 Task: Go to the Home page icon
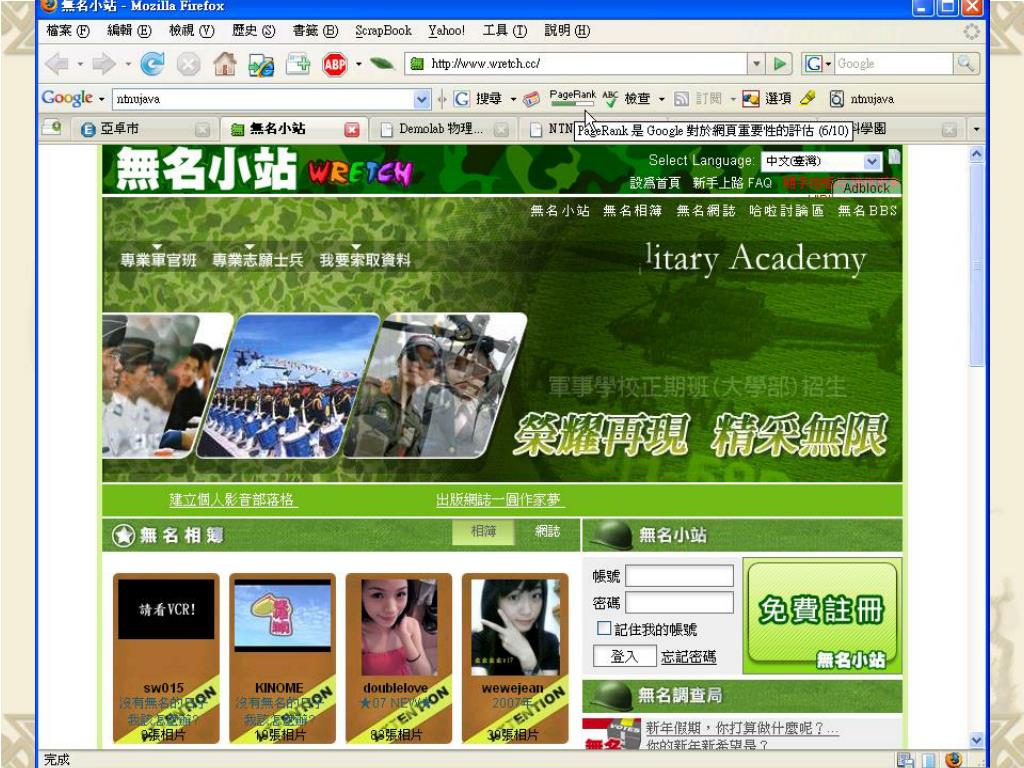coord(225,64)
